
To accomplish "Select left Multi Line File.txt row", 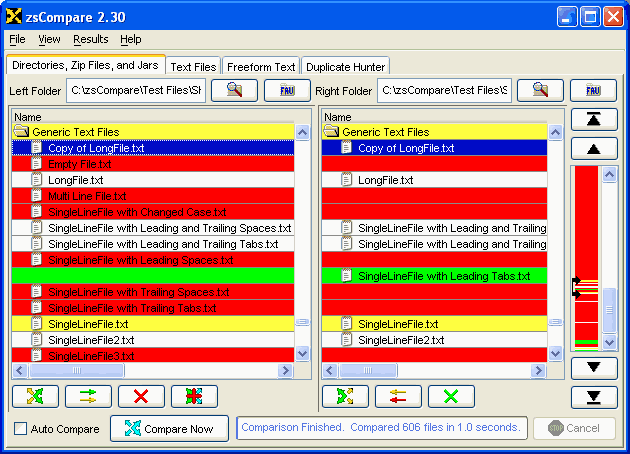I will pos(153,196).
